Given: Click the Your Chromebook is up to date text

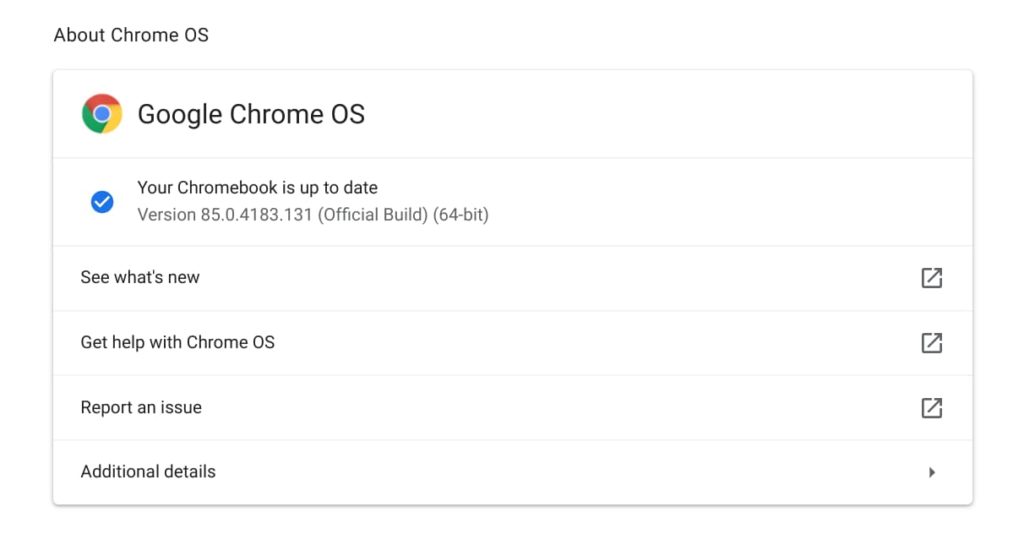Looking at the screenshot, I should pyautogui.click(x=257, y=187).
